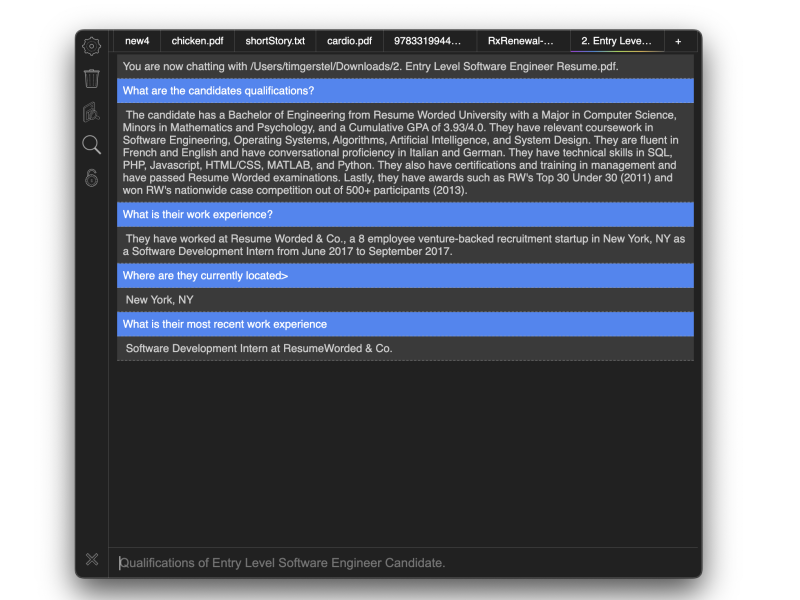Click the X icon at sidebar bottom
Screen dimensions: 800x600
click(92, 559)
